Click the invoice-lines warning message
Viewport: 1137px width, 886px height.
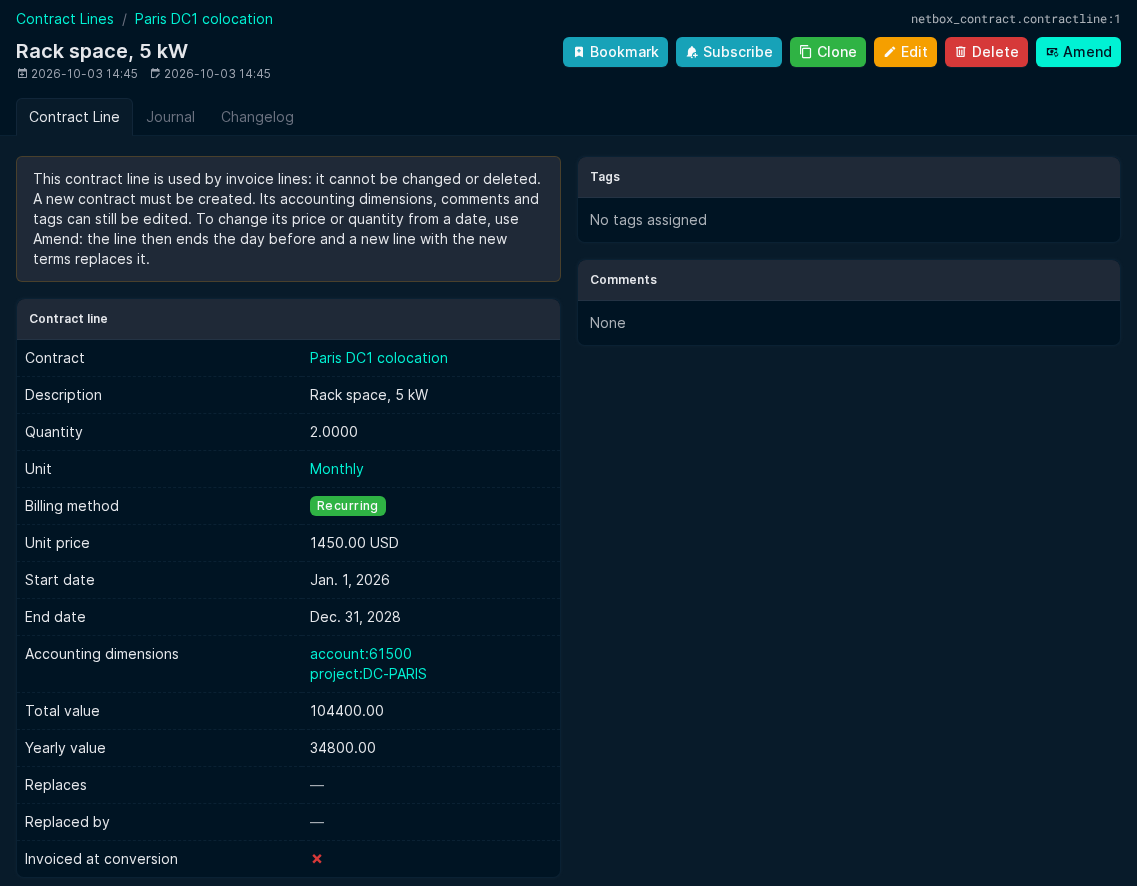(x=288, y=219)
